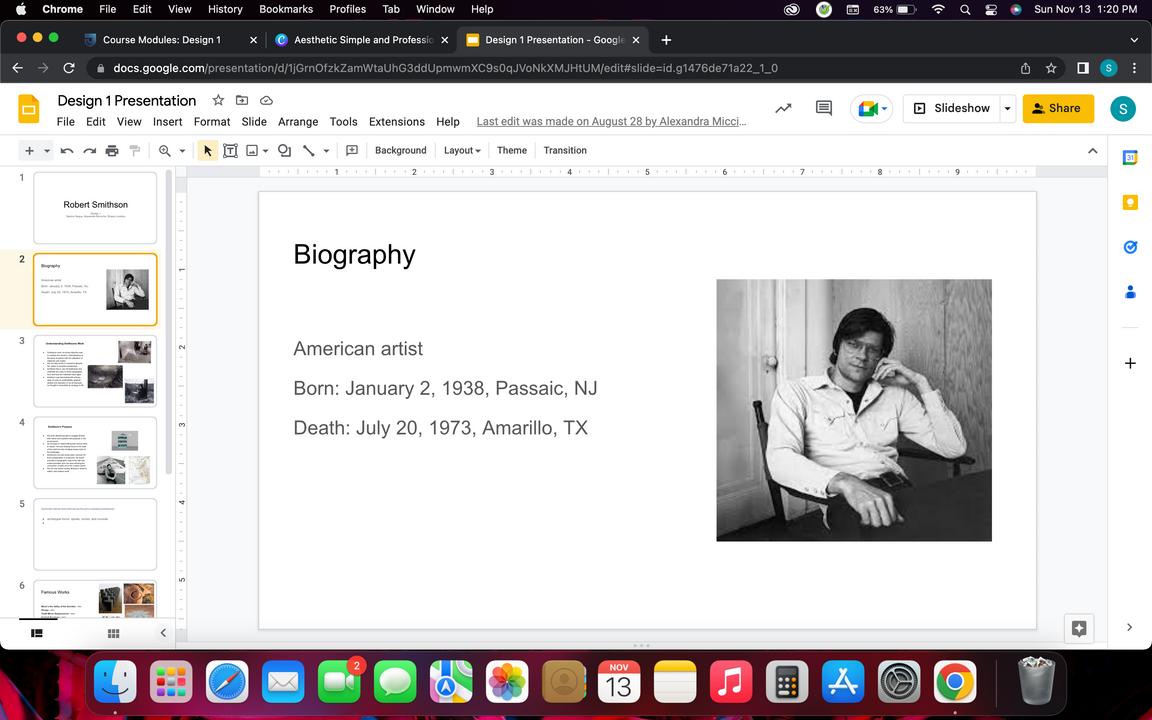Open Google Keep in side panel

(1130, 202)
